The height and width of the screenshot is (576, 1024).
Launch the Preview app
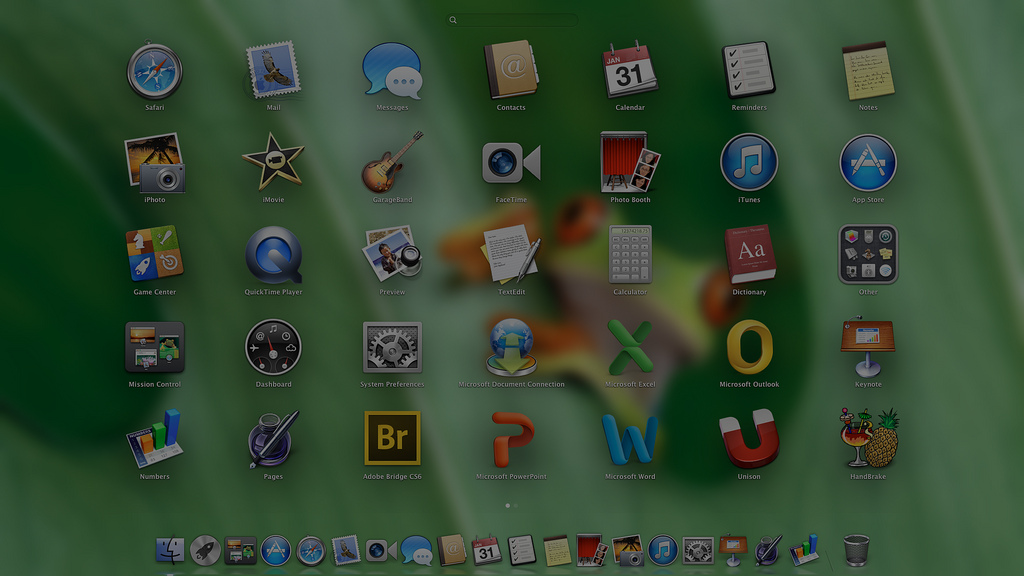[x=392, y=254]
